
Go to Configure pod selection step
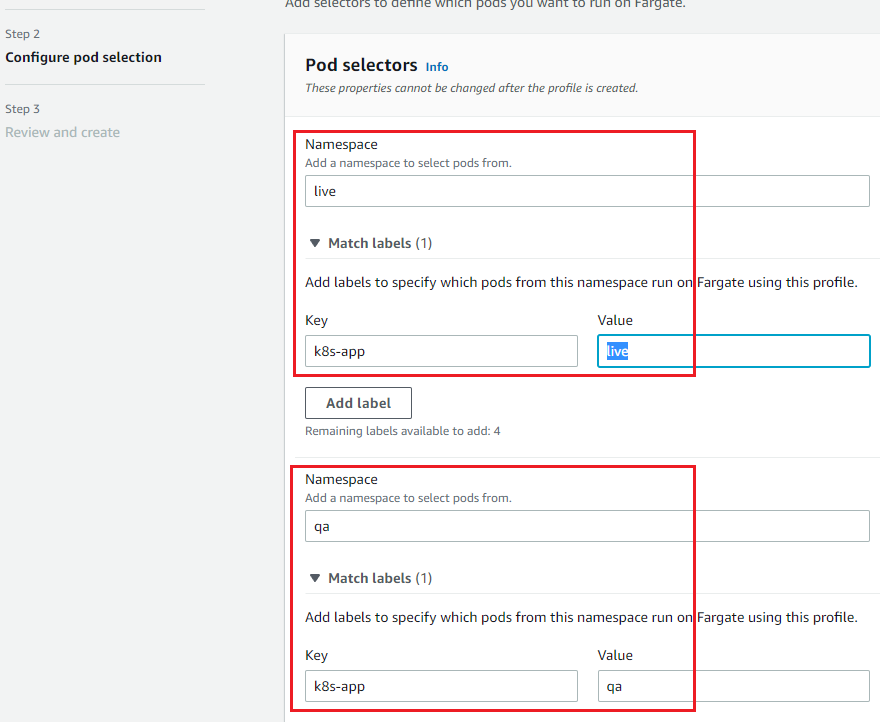coord(83,57)
